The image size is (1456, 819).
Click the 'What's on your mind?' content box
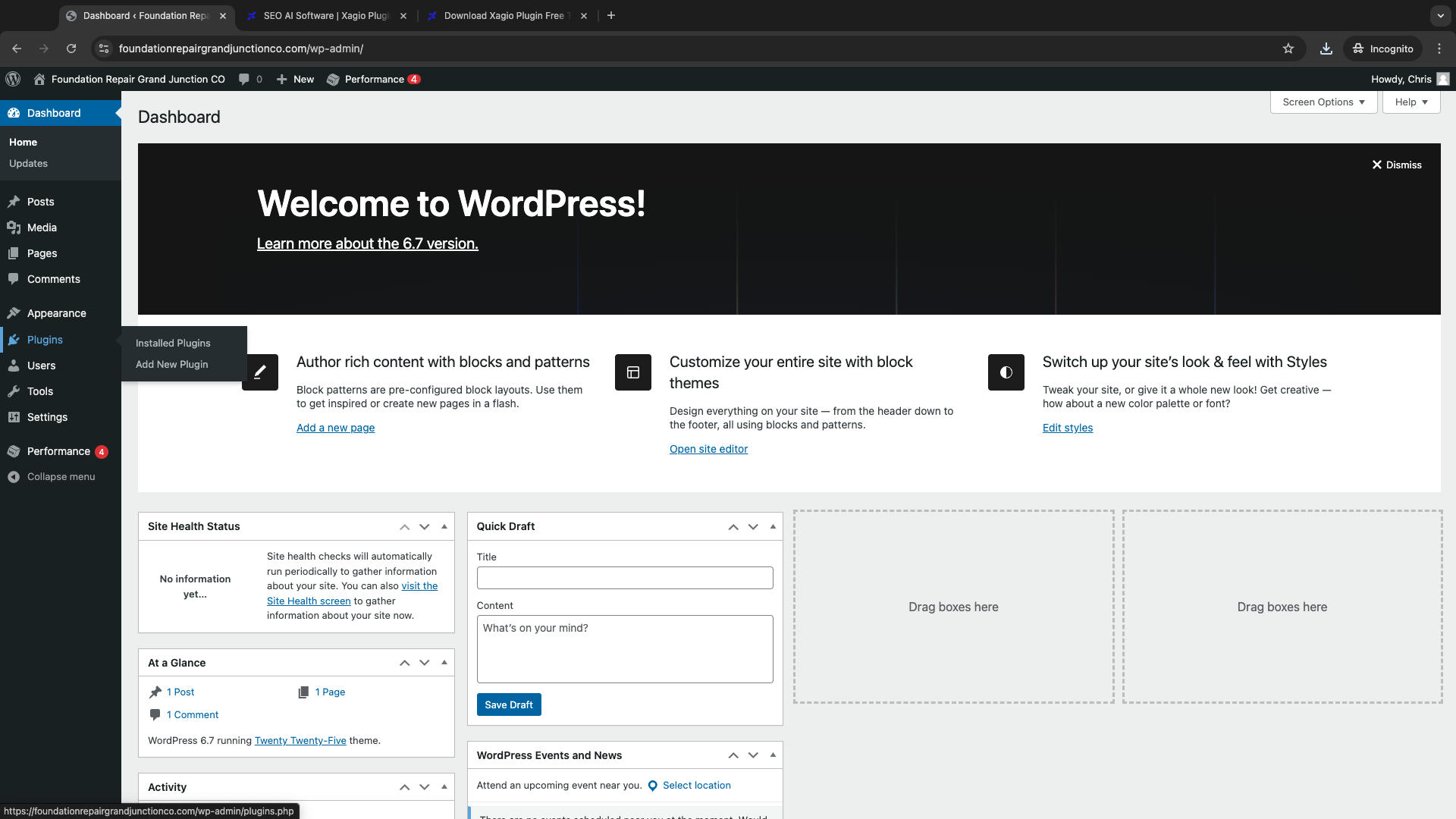pos(625,649)
